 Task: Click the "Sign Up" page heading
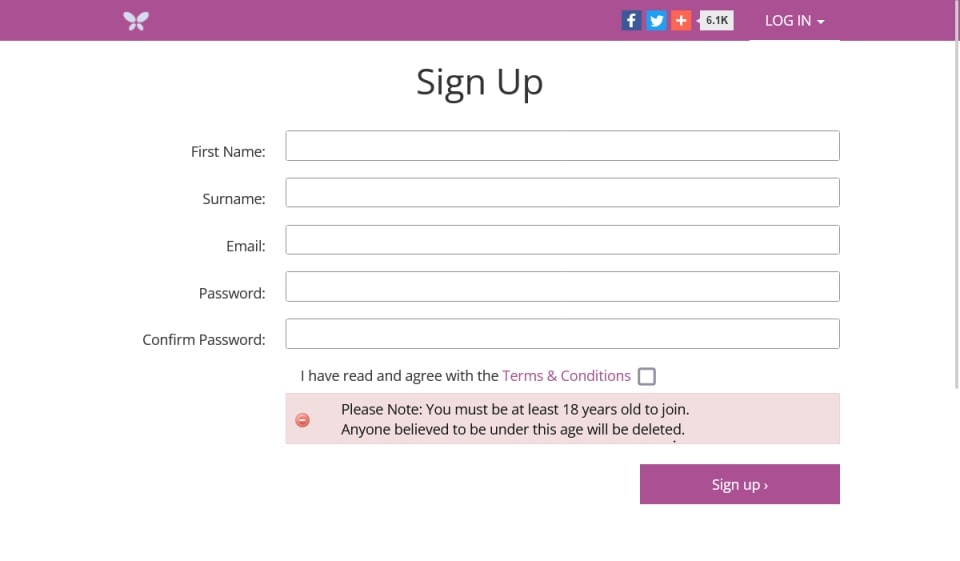coord(480,82)
